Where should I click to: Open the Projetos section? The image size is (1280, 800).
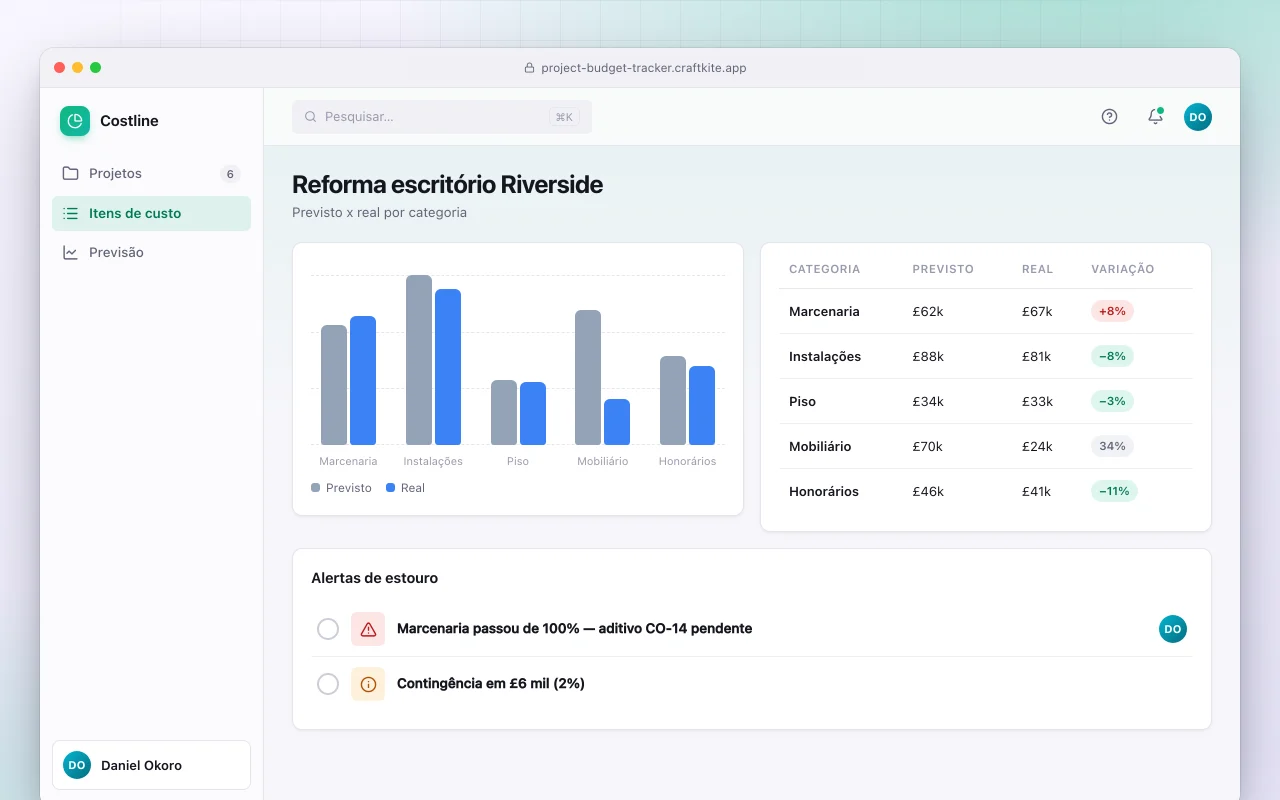tap(151, 174)
